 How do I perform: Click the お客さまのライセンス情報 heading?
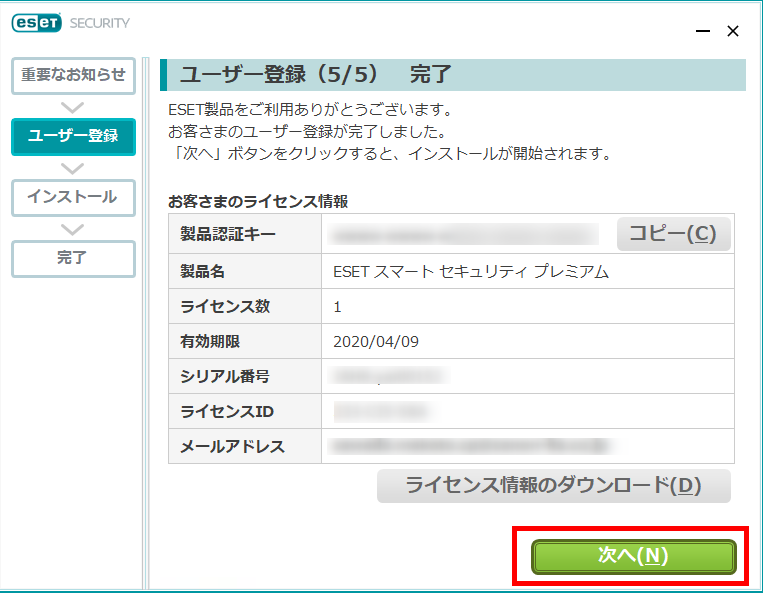[258, 201]
